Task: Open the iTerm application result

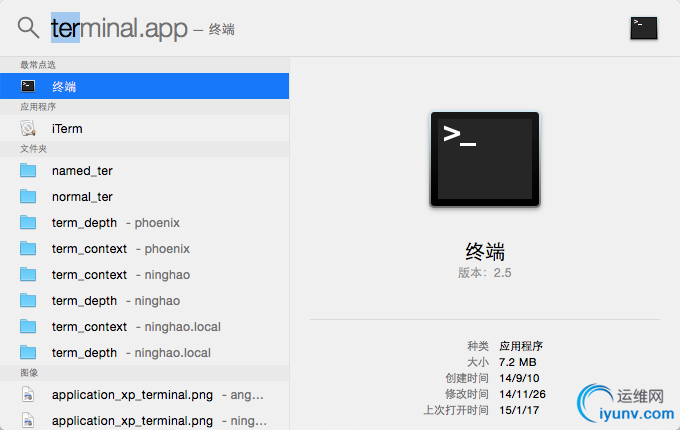Action: [144, 128]
